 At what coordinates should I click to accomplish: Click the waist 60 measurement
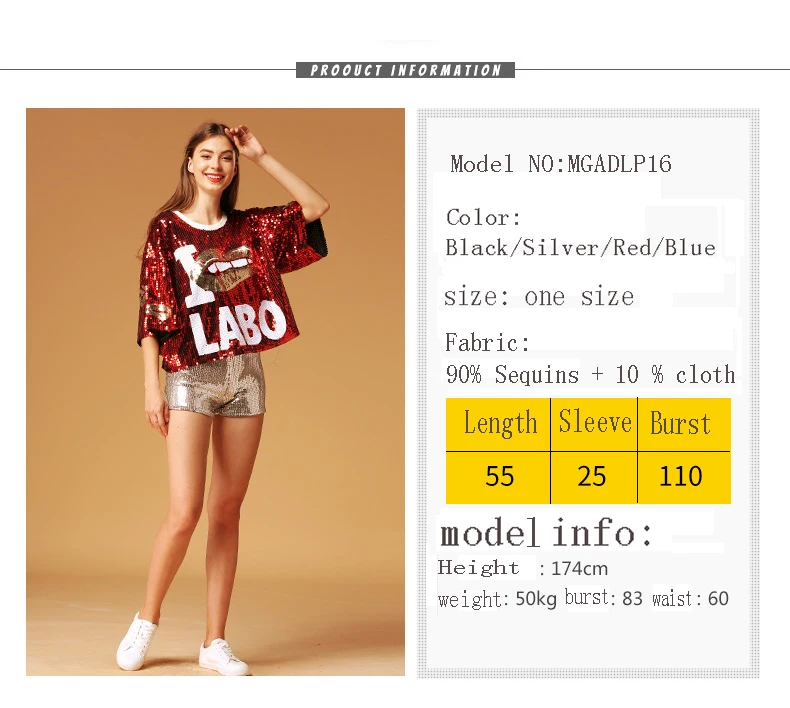[x=690, y=599]
